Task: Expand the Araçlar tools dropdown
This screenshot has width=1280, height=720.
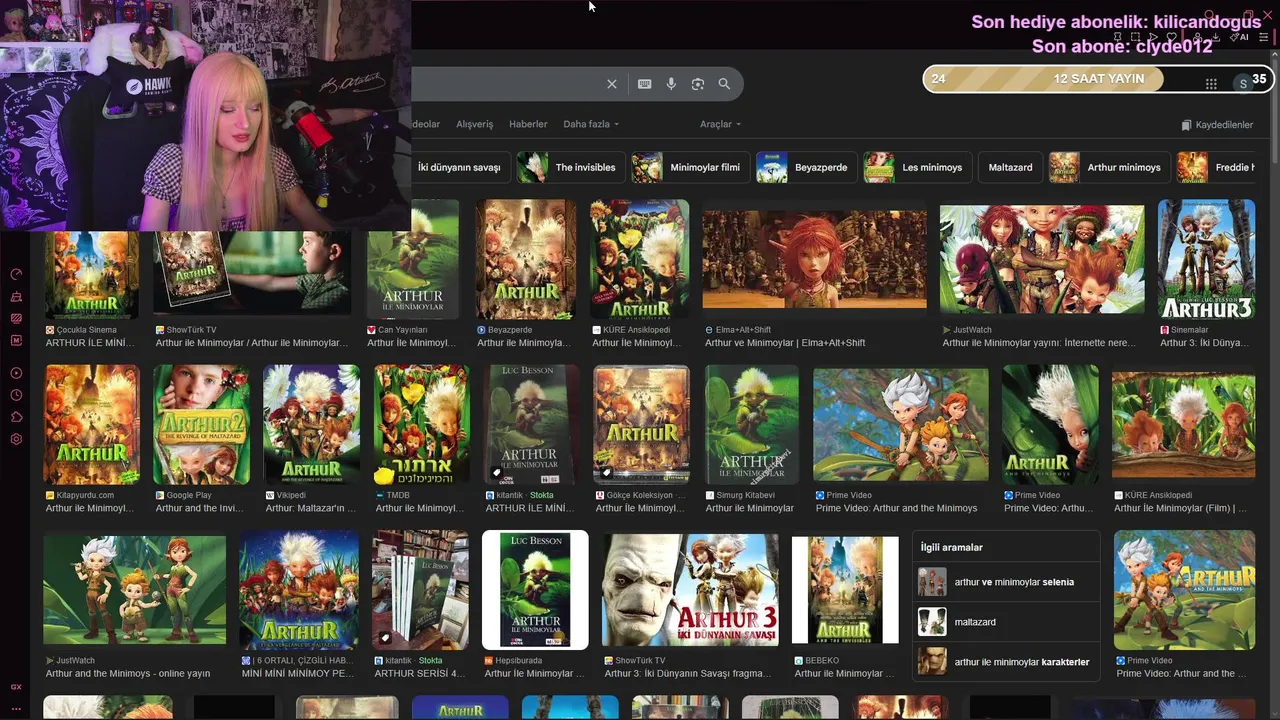Action: (720, 124)
